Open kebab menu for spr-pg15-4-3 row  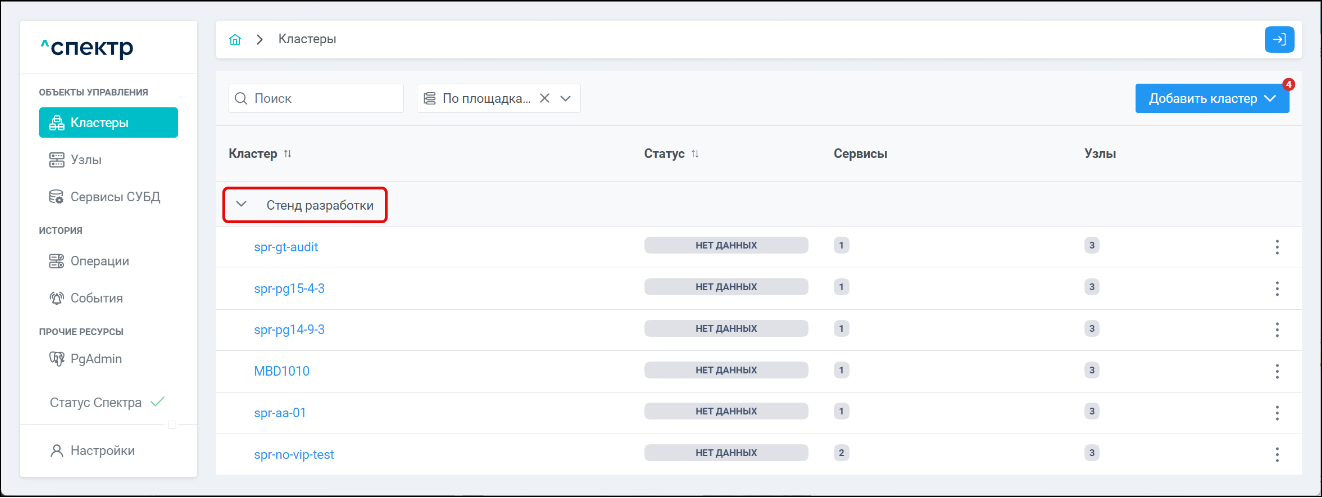(x=1276, y=288)
